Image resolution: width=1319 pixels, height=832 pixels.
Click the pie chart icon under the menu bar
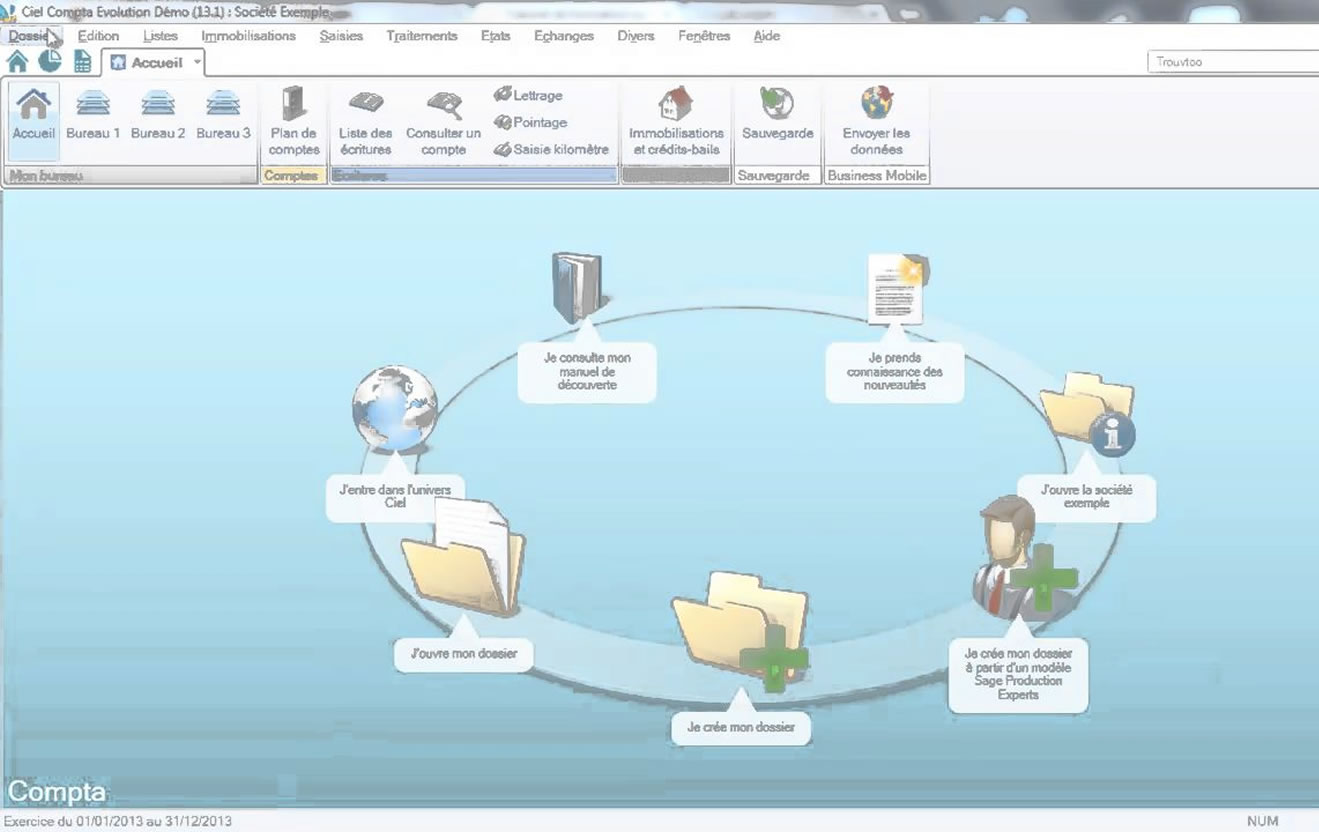pyautogui.click(x=50, y=62)
